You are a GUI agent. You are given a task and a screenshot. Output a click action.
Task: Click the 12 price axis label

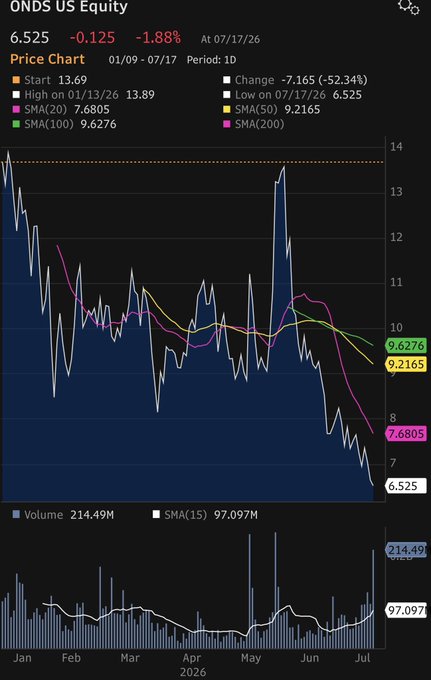(x=396, y=237)
